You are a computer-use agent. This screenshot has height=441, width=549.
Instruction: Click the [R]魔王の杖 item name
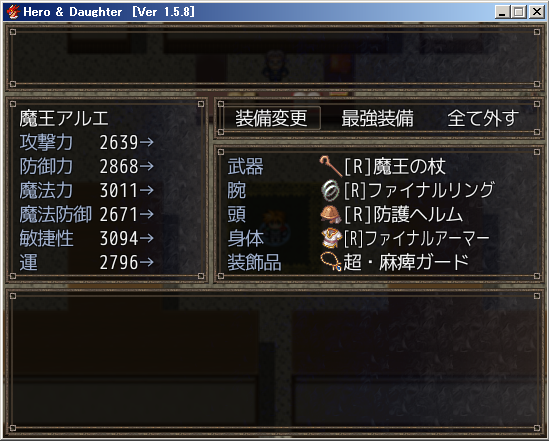click(395, 166)
